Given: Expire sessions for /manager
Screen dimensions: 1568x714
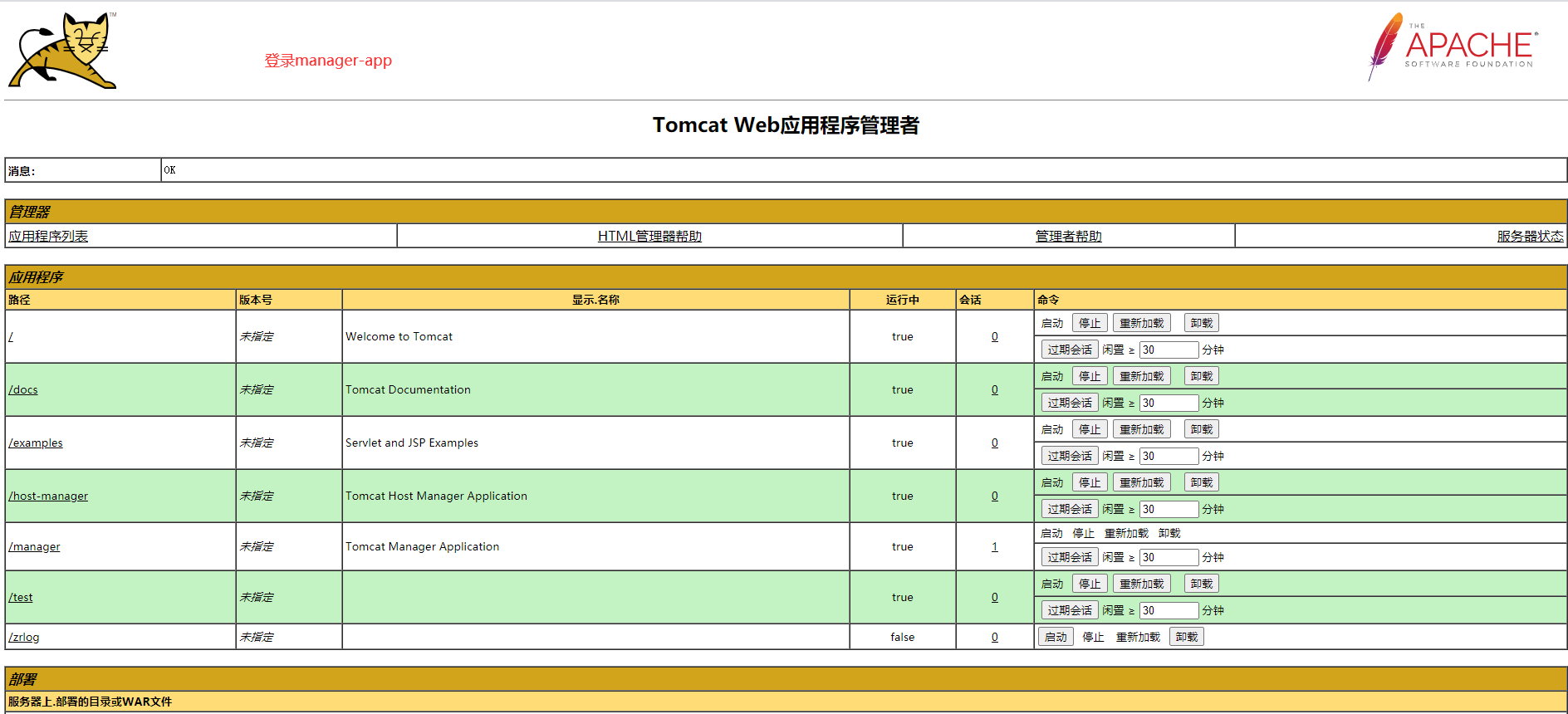Looking at the screenshot, I should click(1070, 557).
